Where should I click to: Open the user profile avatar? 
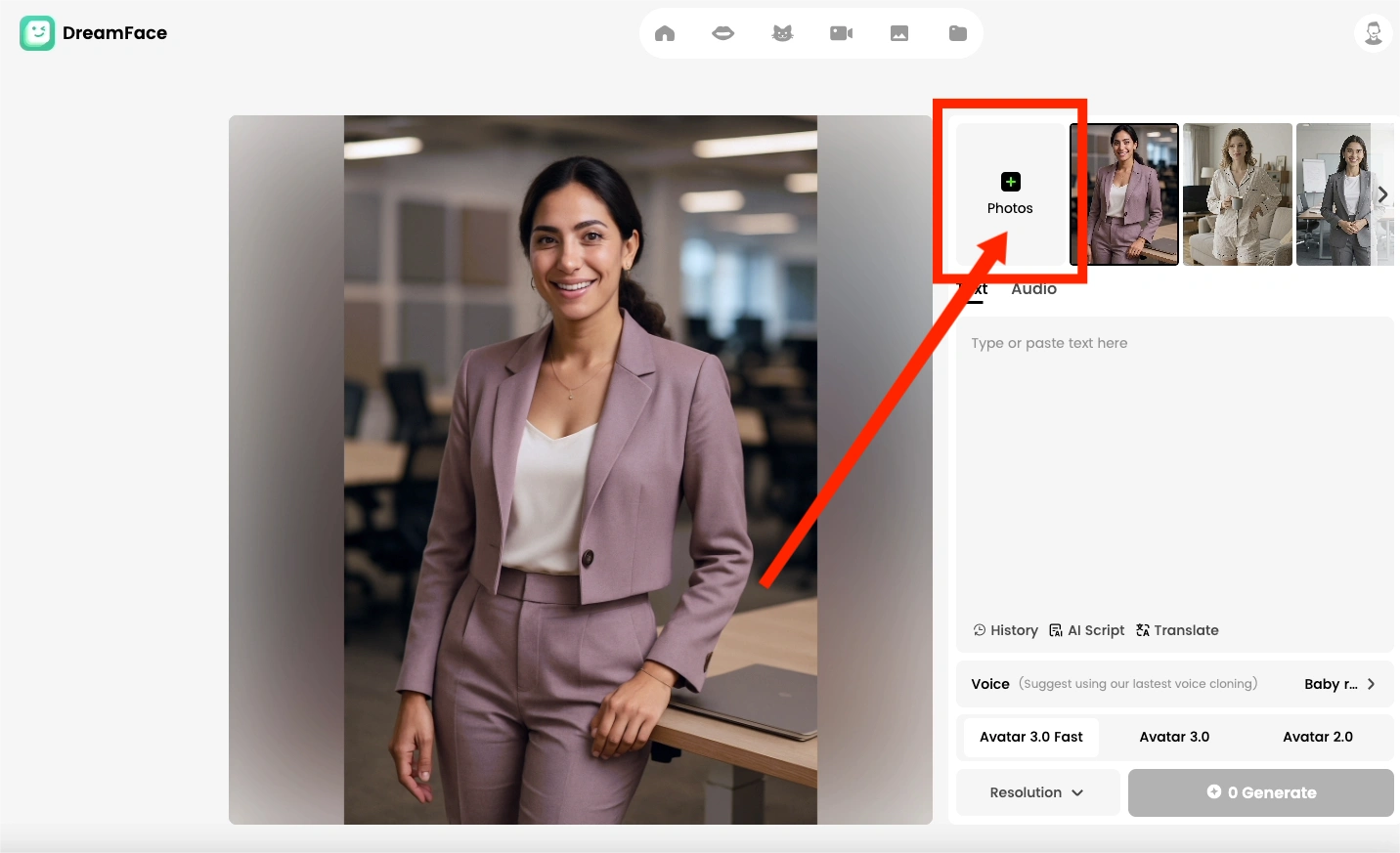click(x=1373, y=33)
